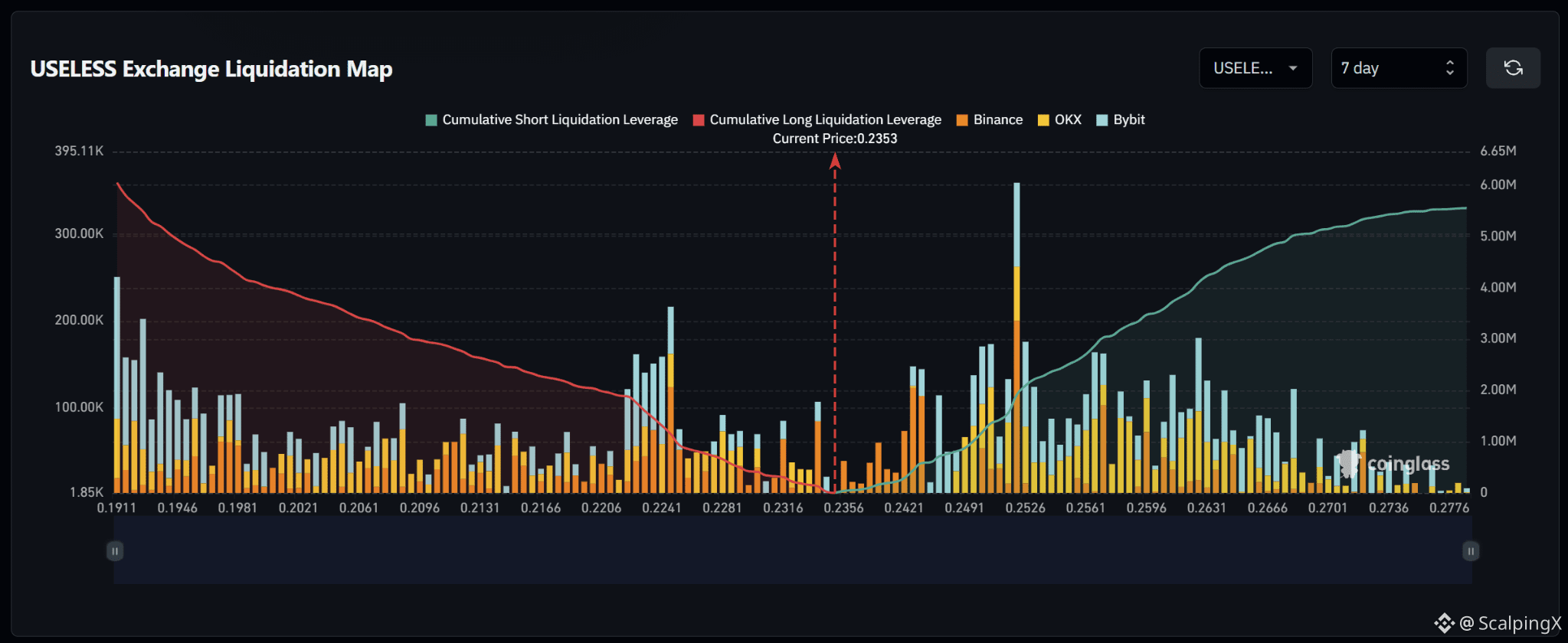Click the left zoom slider handle
This screenshot has width=1568, height=643.
tap(115, 551)
